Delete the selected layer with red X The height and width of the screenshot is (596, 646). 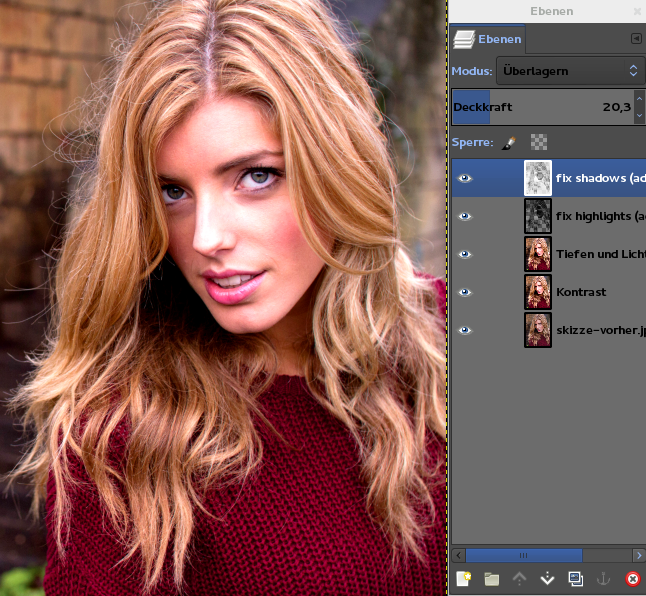632,578
